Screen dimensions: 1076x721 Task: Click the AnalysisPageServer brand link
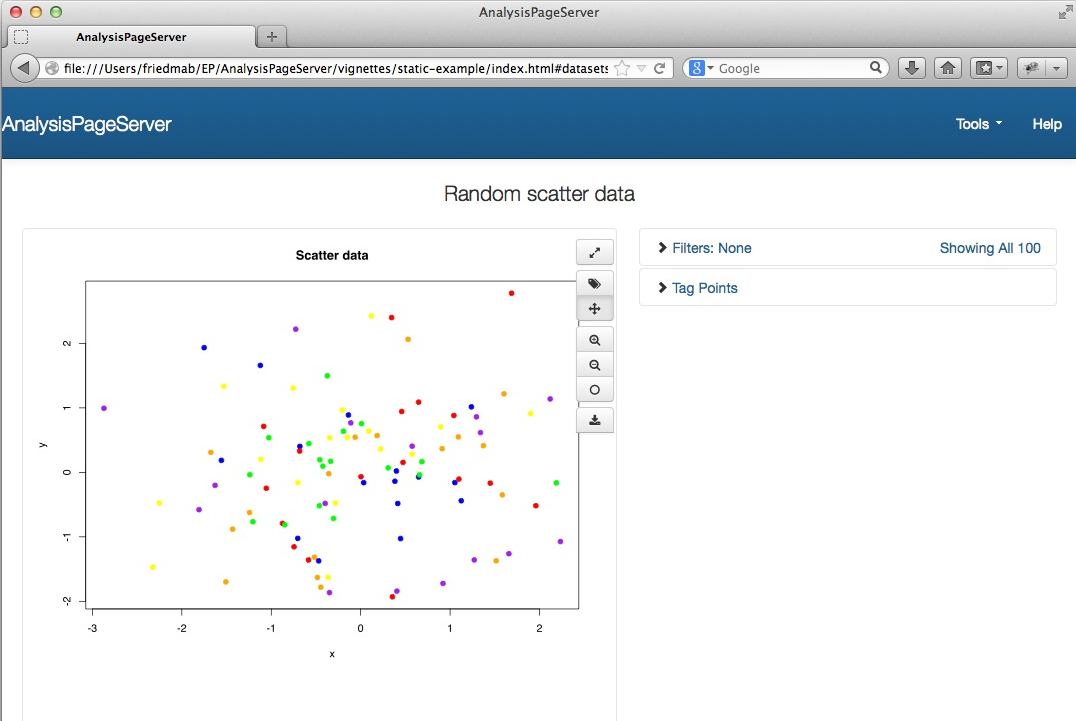pyautogui.click(x=87, y=124)
